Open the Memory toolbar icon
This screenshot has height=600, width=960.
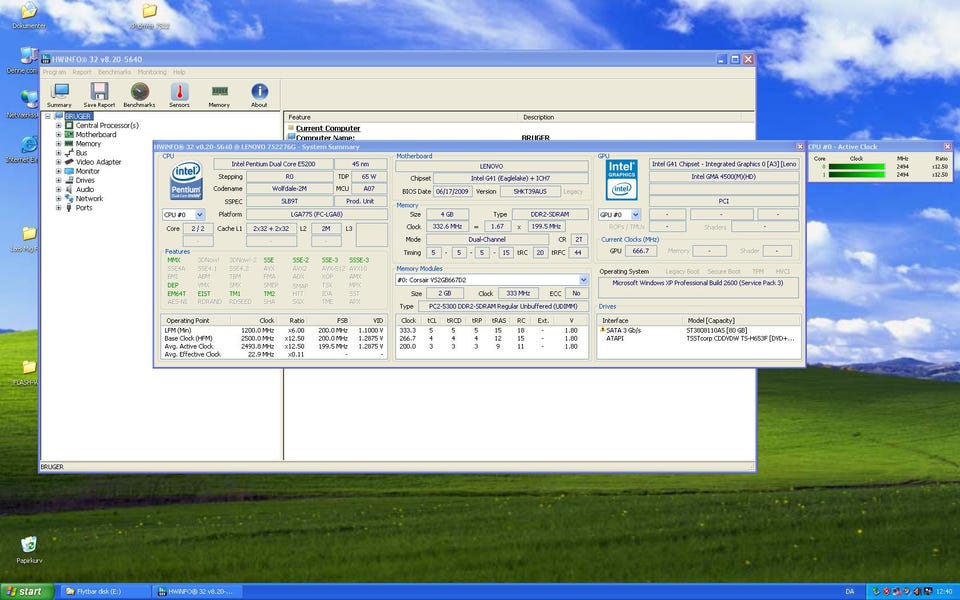click(219, 95)
